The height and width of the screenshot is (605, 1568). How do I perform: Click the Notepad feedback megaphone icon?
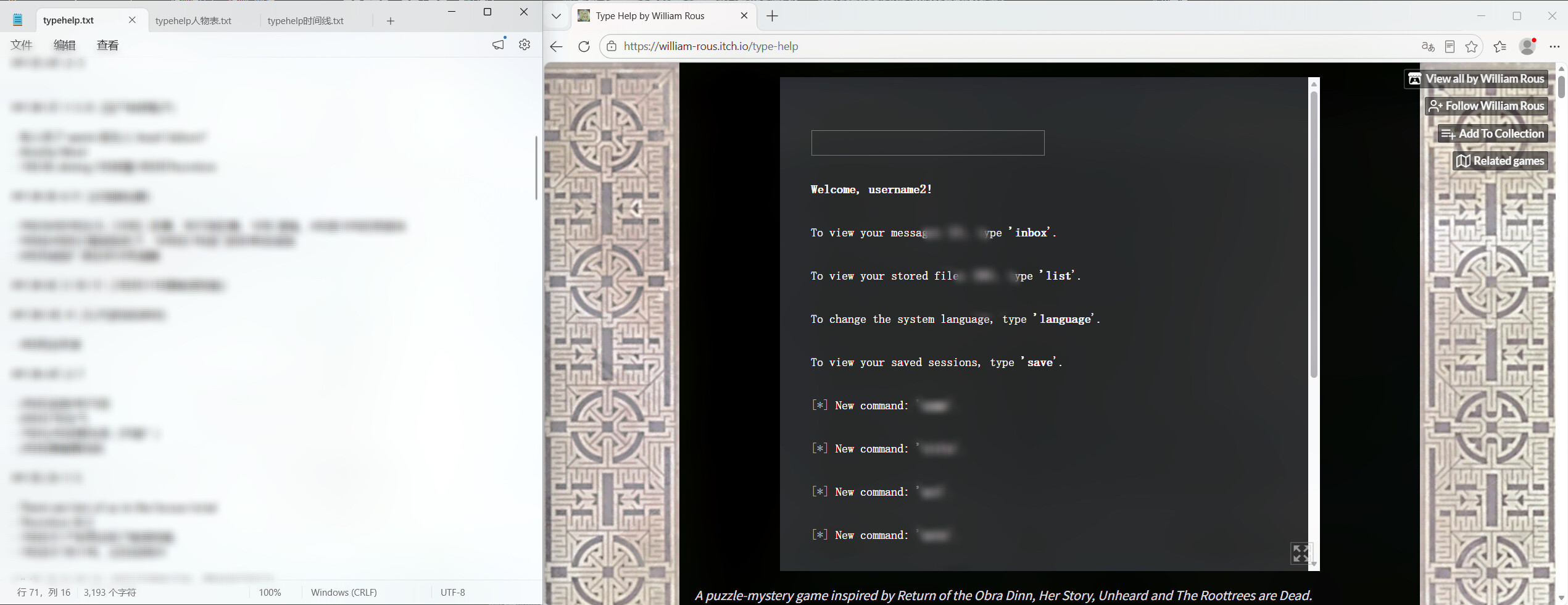pos(499,44)
